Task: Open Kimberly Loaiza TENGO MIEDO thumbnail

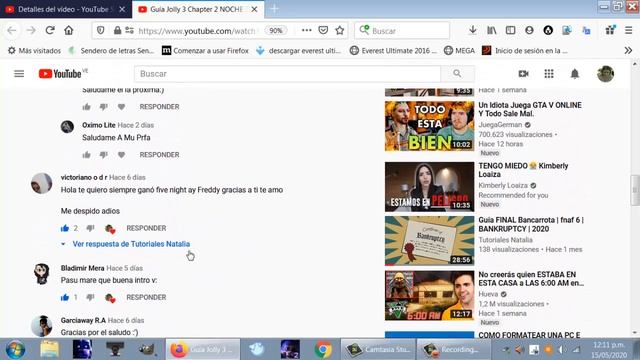Action: click(429, 187)
